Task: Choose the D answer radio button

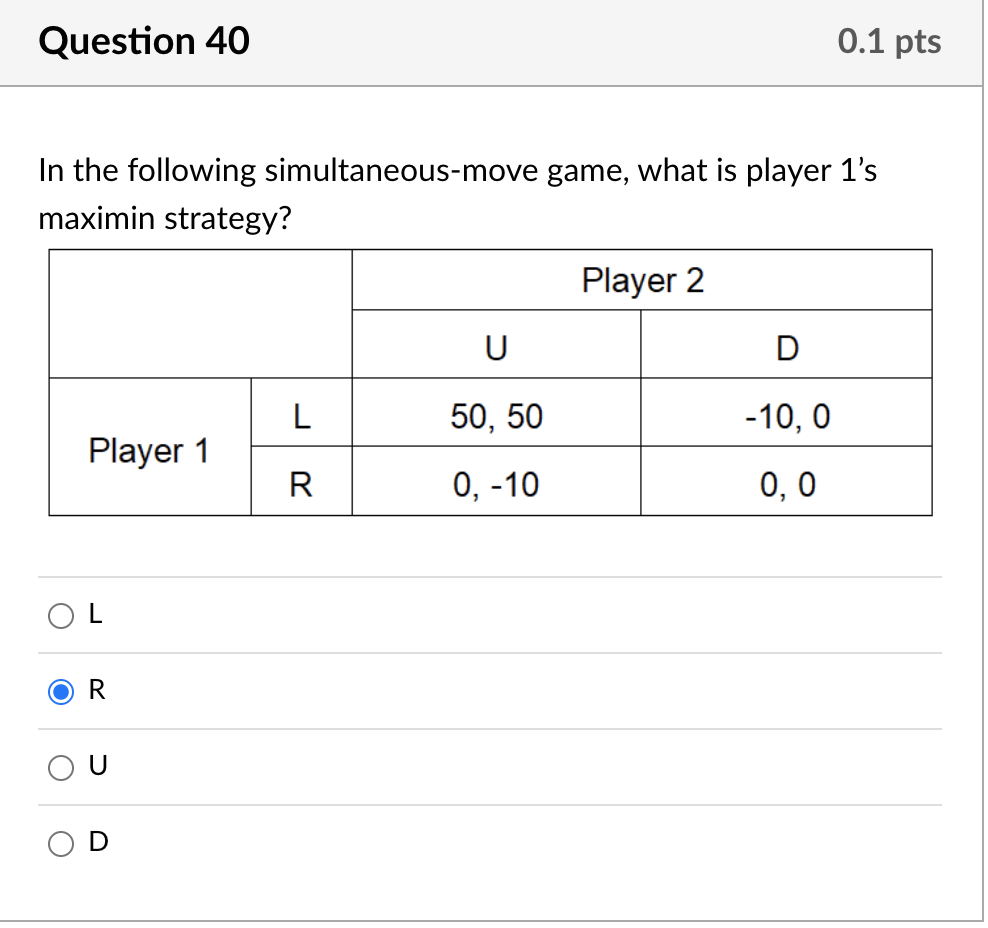Action: pos(60,844)
